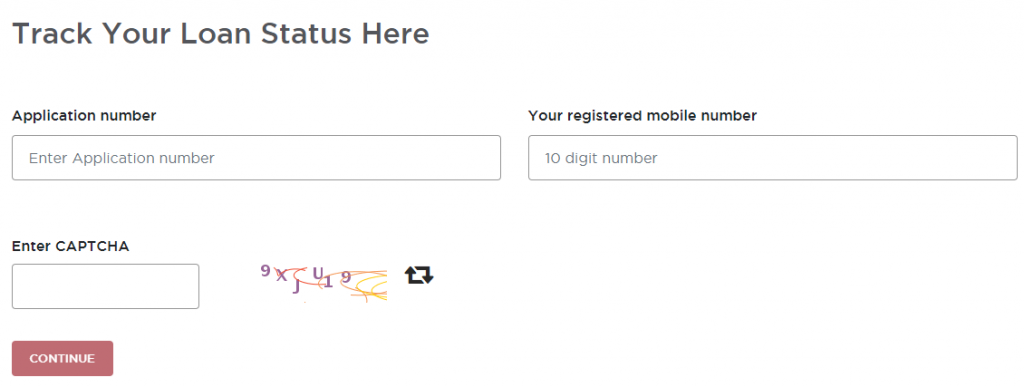The height and width of the screenshot is (387, 1024).
Task: Click the orange swirl lines in CAPTCHA
Action: point(369,286)
